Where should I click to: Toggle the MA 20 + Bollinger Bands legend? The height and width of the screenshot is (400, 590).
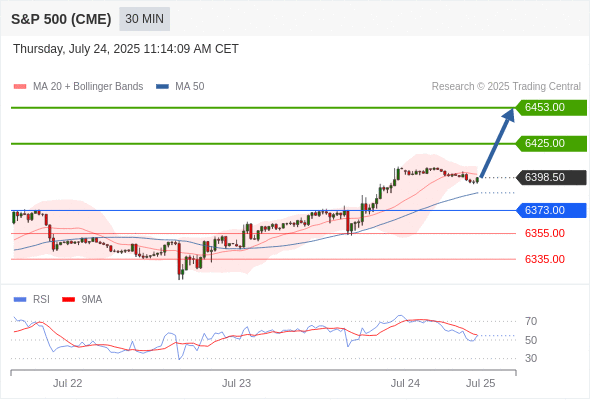coord(88,87)
